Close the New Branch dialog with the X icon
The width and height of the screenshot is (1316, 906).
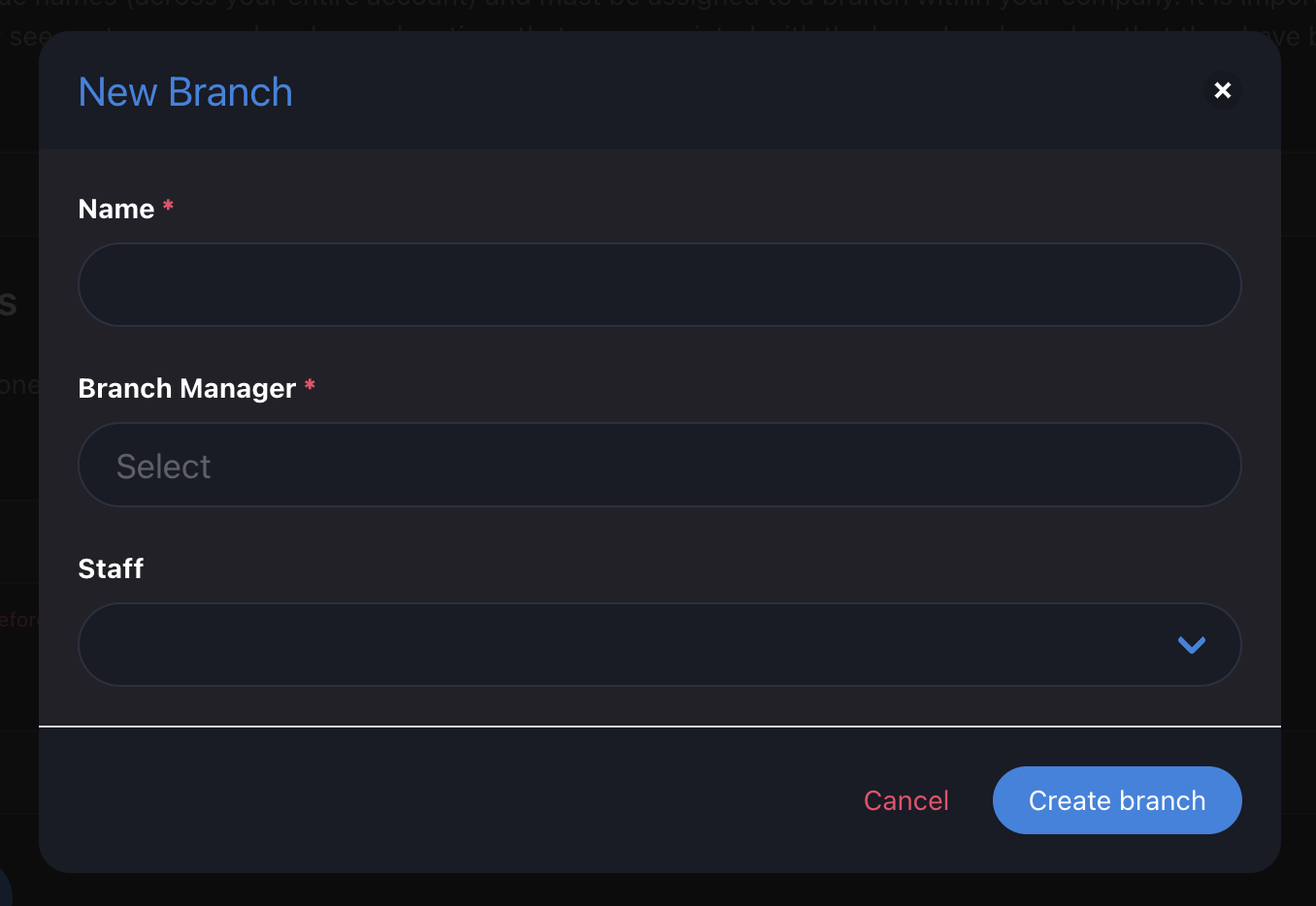pos(1223,90)
